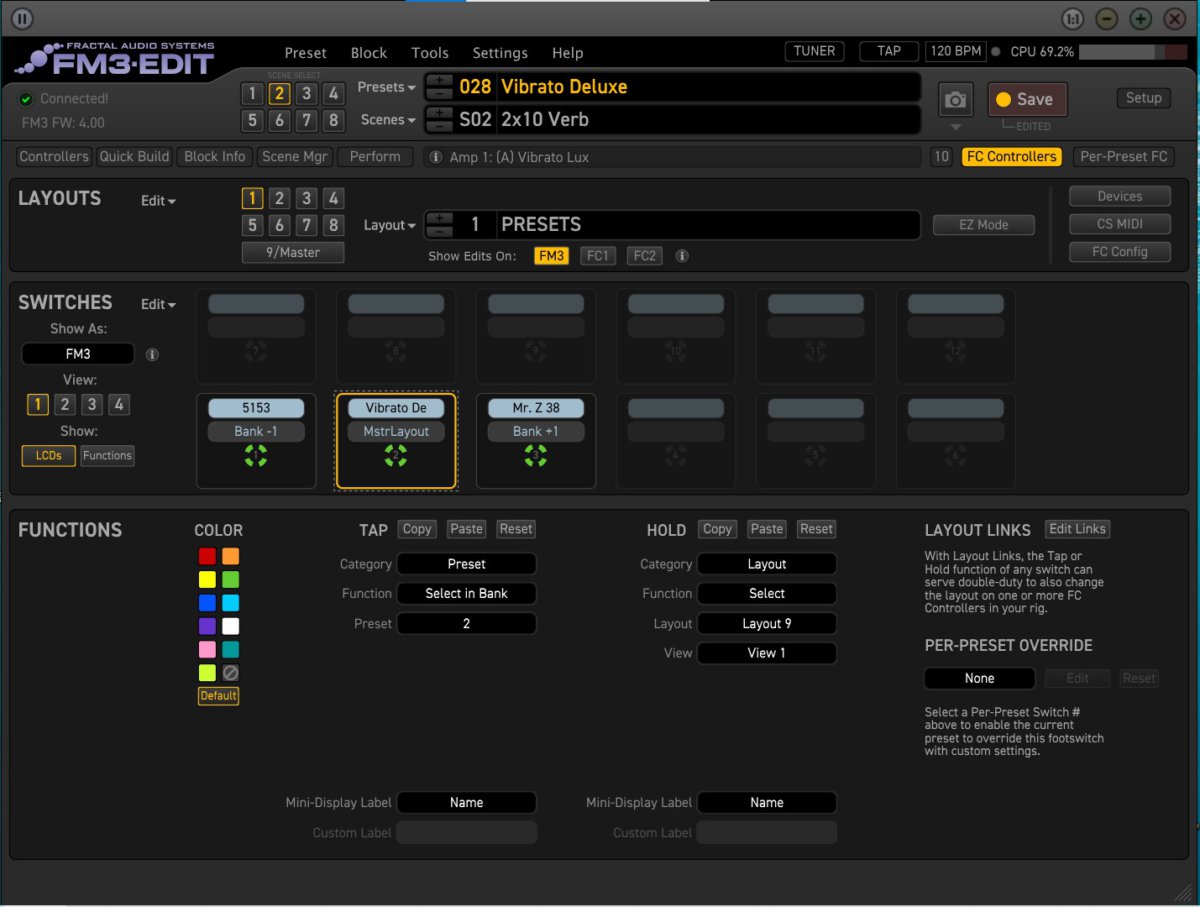This screenshot has width=1200, height=907.
Task: Open FC Config
Action: (x=1120, y=252)
